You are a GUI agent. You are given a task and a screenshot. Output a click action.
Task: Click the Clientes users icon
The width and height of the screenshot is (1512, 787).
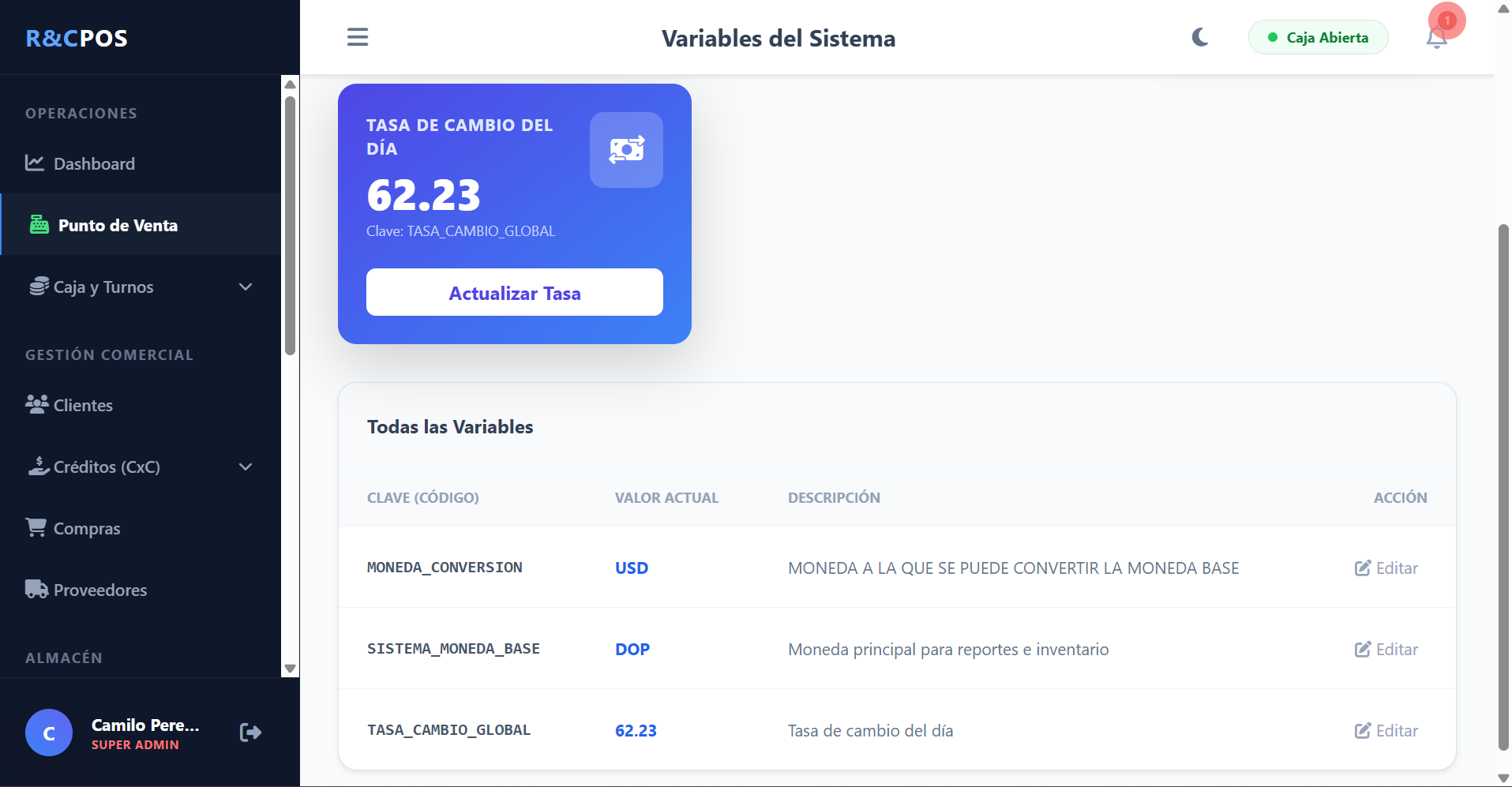tap(36, 404)
